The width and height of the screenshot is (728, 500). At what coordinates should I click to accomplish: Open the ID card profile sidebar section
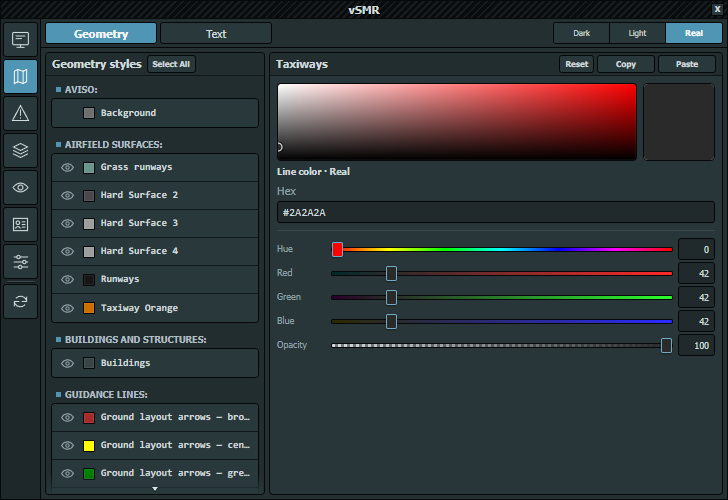point(20,225)
